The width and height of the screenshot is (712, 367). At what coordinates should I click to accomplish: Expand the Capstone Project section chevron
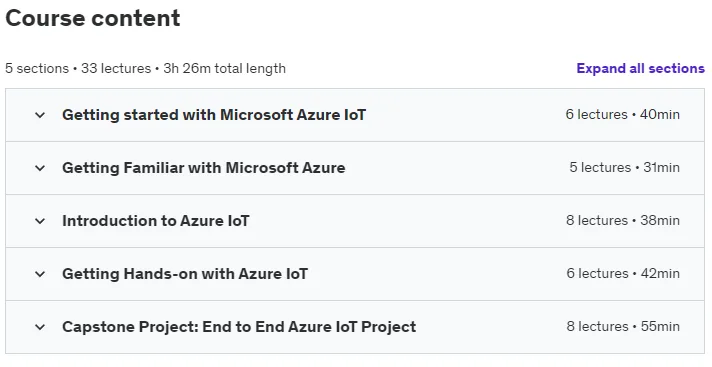[x=40, y=327]
